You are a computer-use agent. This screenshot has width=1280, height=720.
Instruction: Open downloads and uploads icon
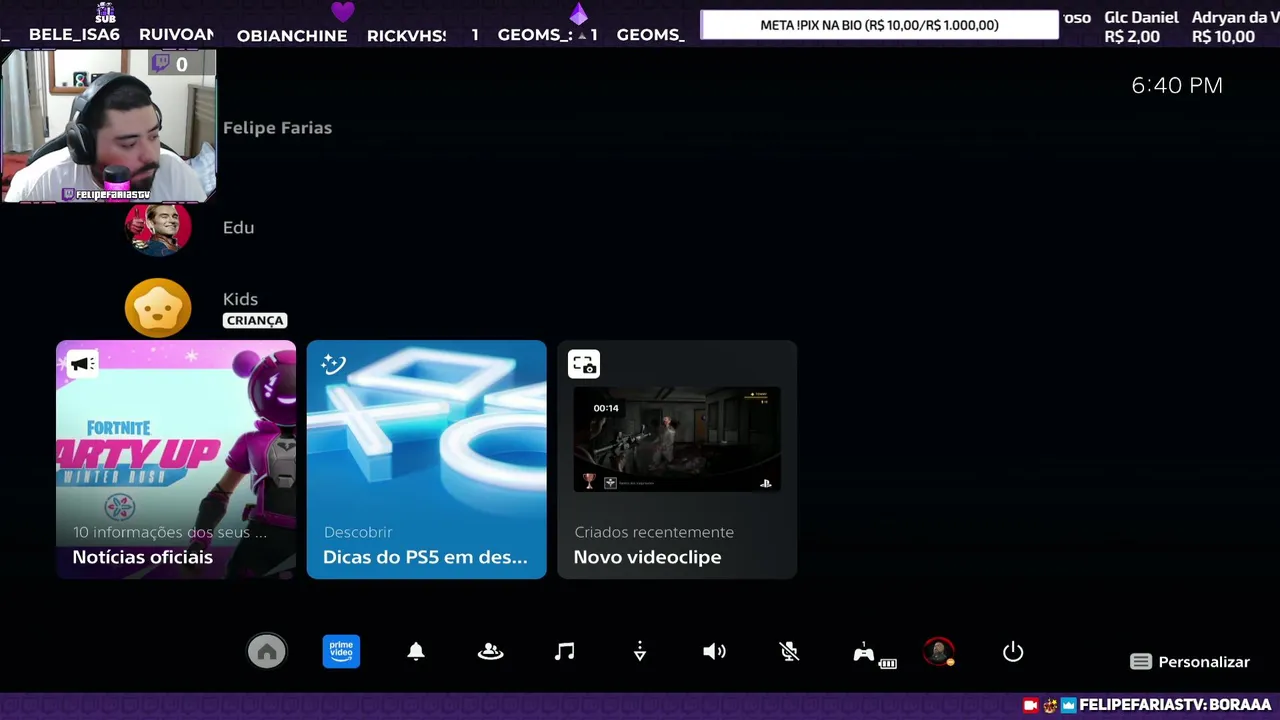[640, 652]
